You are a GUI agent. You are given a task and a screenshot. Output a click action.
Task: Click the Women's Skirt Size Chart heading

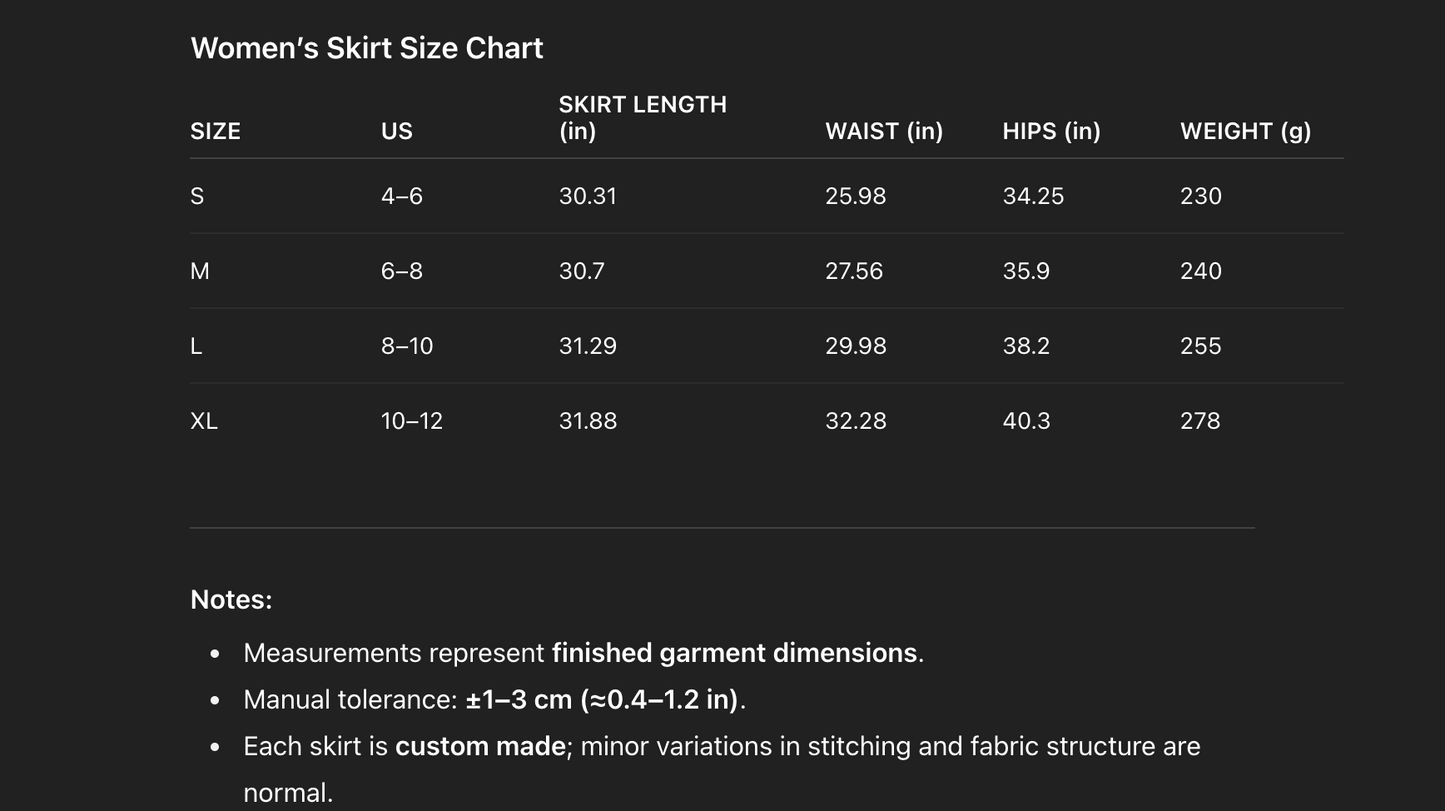point(366,48)
